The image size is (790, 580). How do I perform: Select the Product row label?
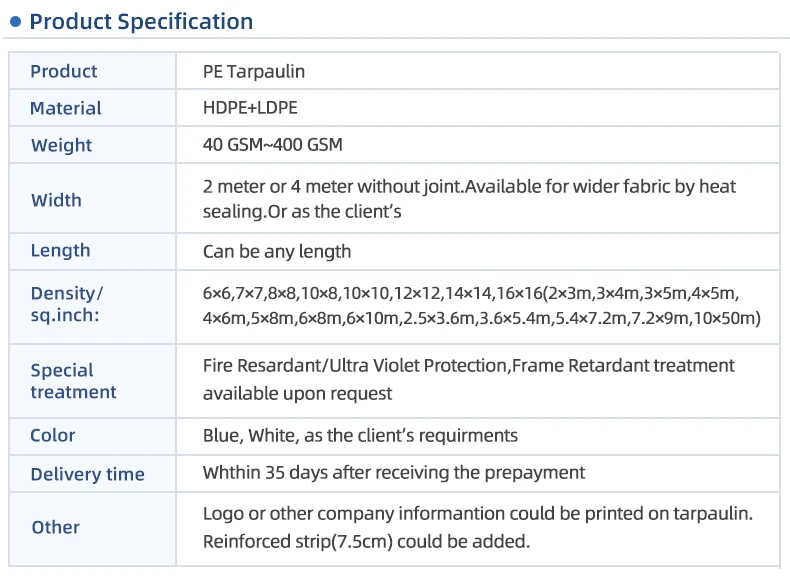click(64, 71)
